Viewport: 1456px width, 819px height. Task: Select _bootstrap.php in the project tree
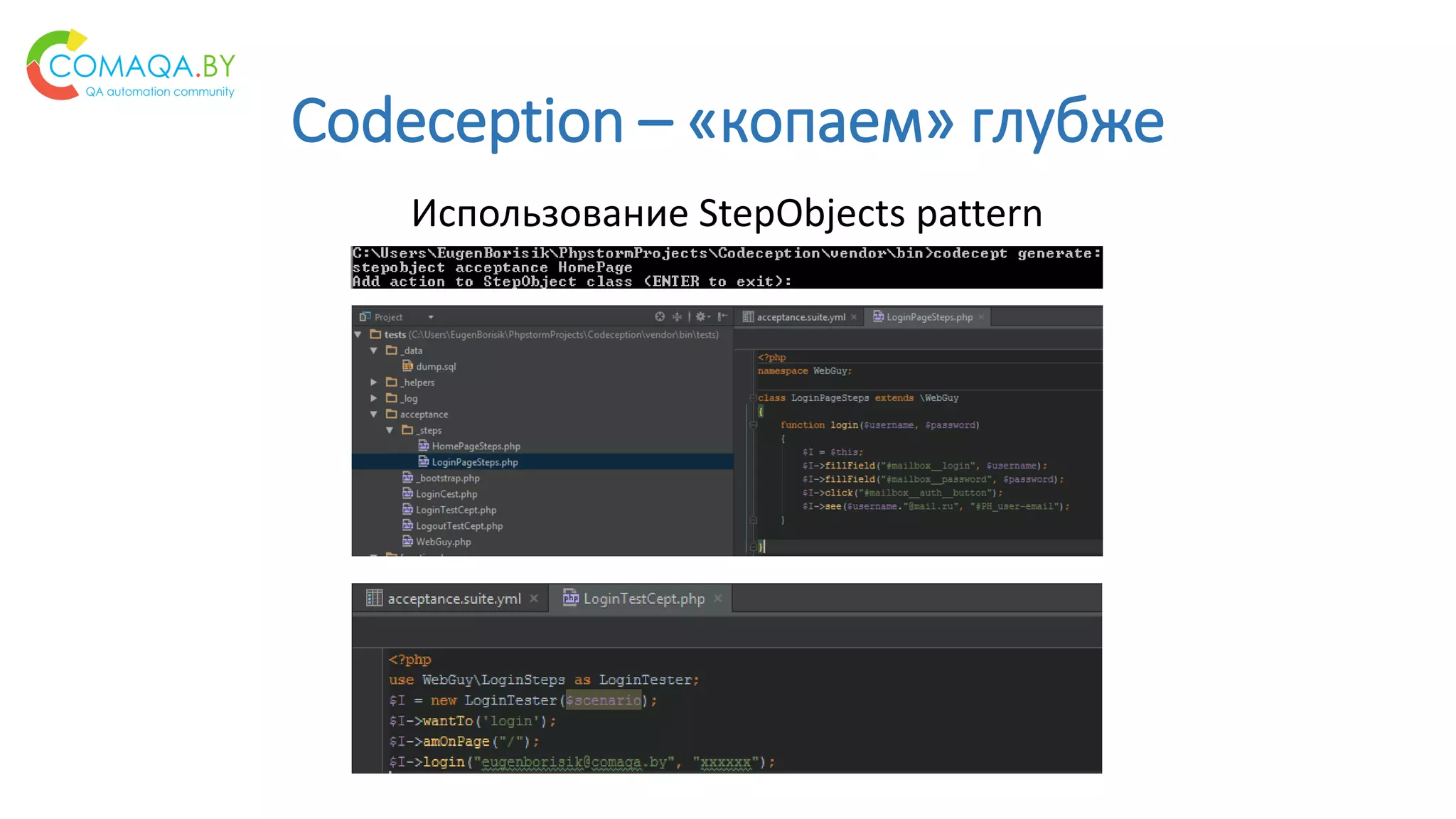coord(448,478)
